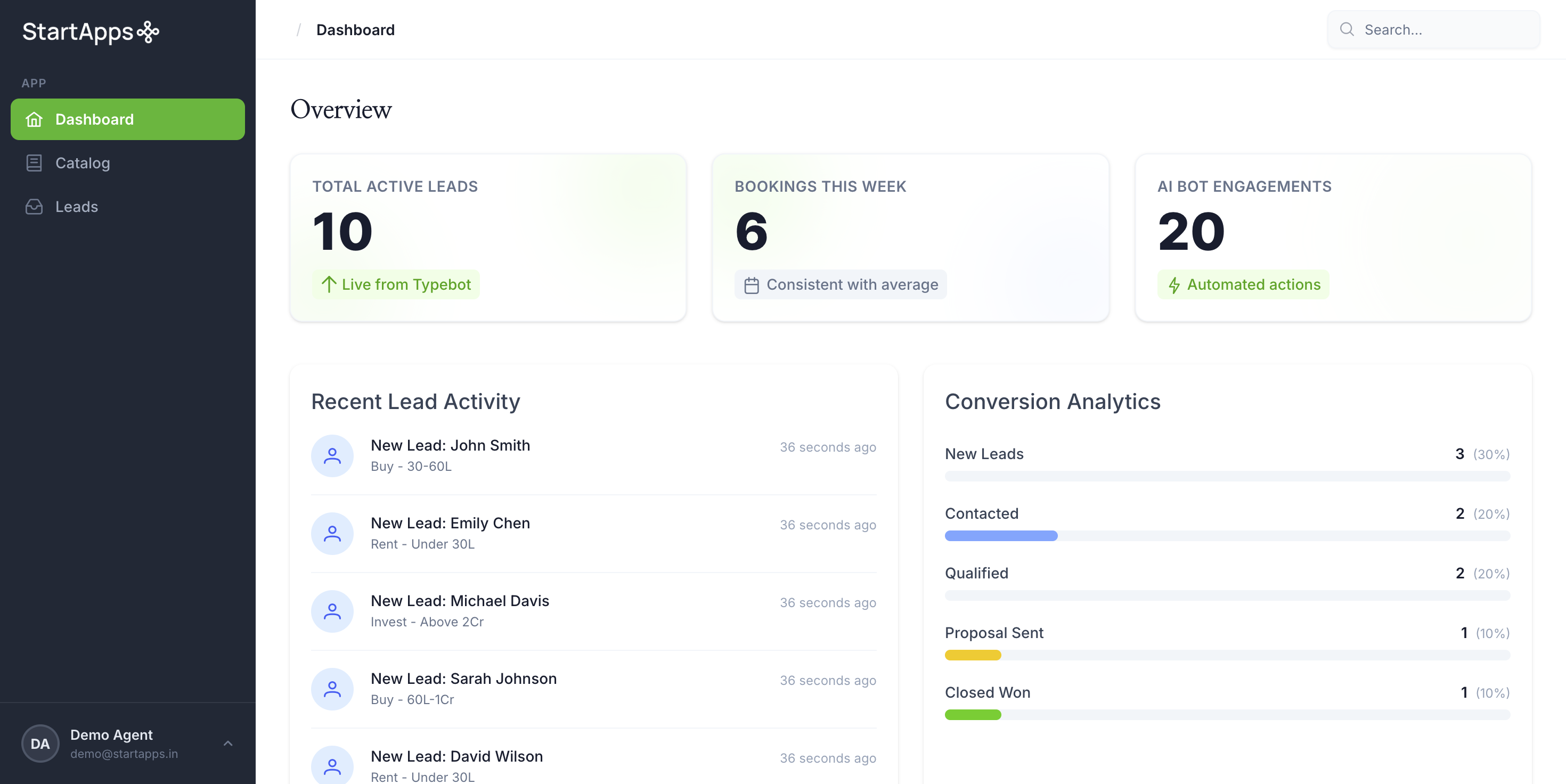Open New Lead: Michael Davis entry
The width and height of the screenshot is (1566, 784).
click(x=460, y=601)
